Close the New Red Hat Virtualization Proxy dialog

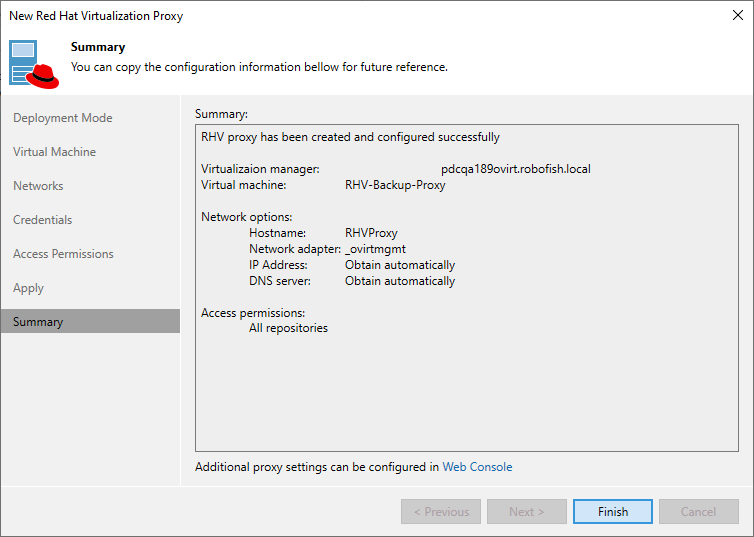point(737,16)
